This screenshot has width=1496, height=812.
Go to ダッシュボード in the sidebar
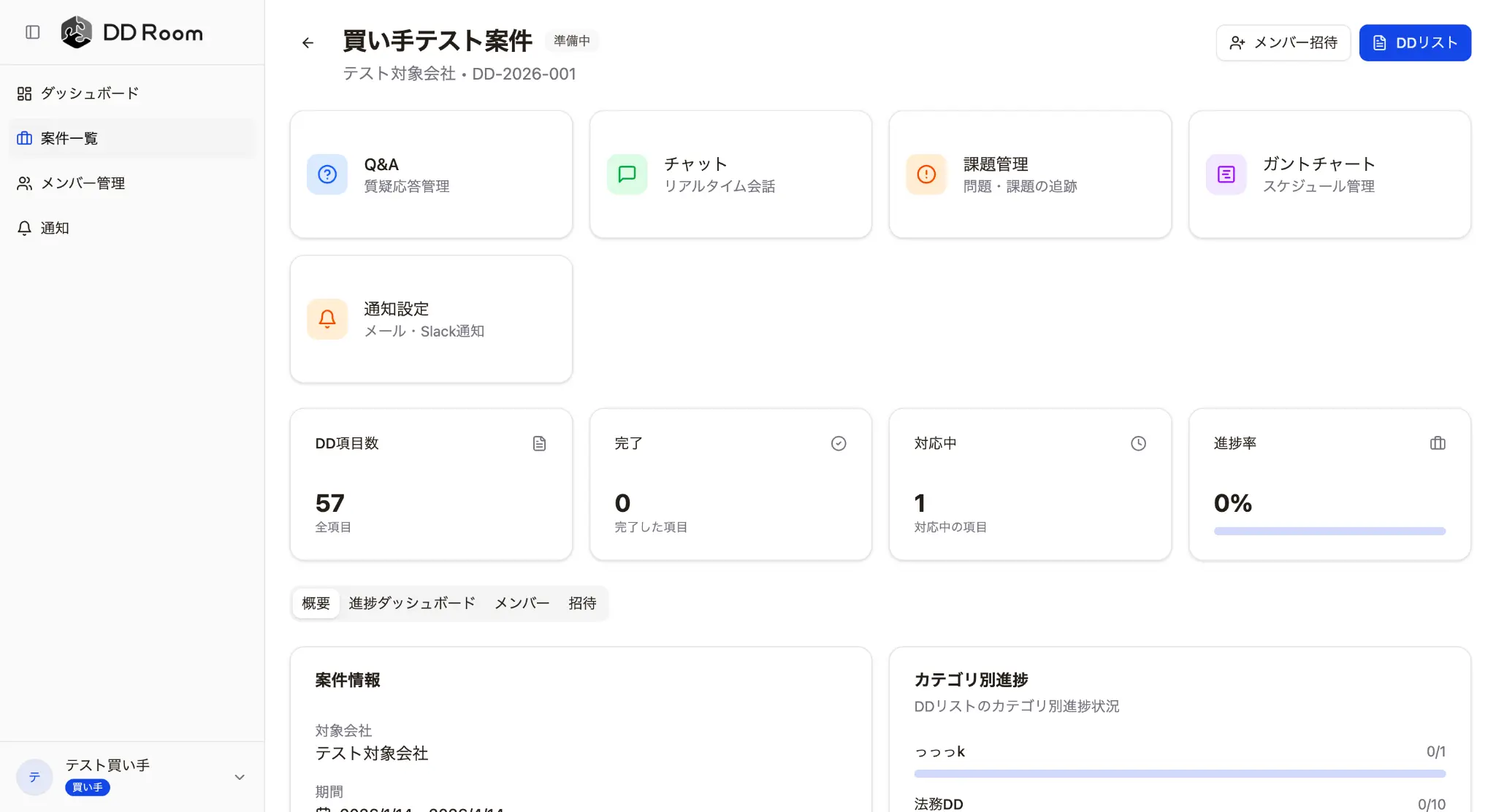89,93
